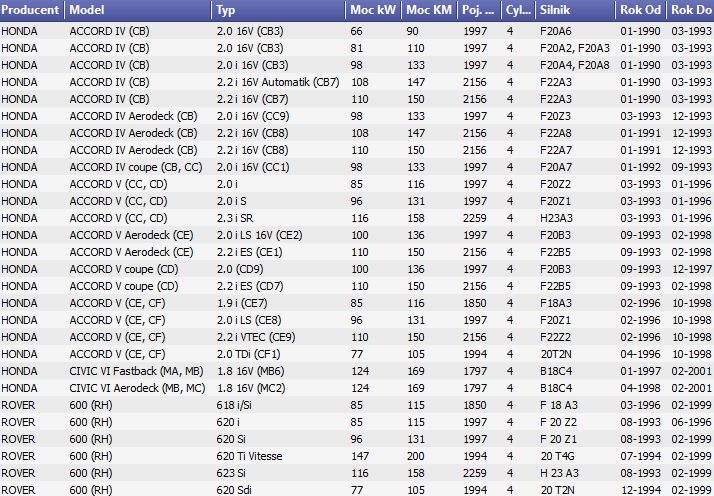Select the ACCORD V 2.3 i SR row
The image size is (714, 496).
pyautogui.click(x=357, y=218)
